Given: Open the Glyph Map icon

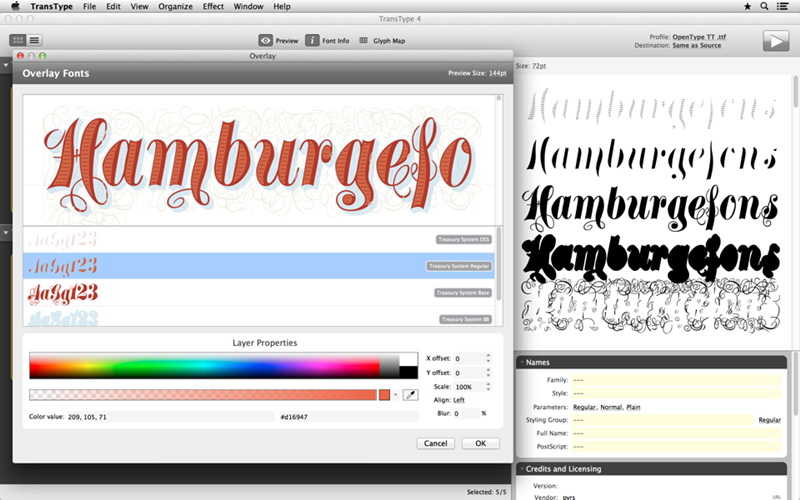Looking at the screenshot, I should click(363, 40).
